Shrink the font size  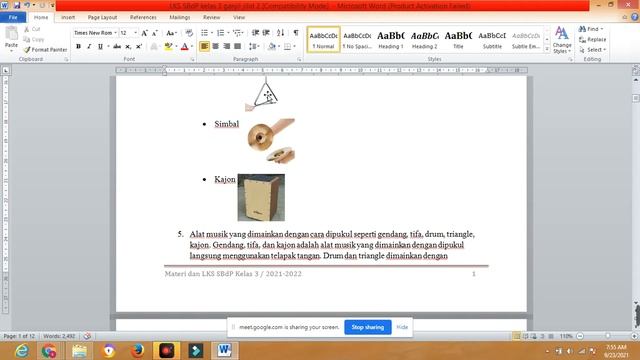[155, 33]
